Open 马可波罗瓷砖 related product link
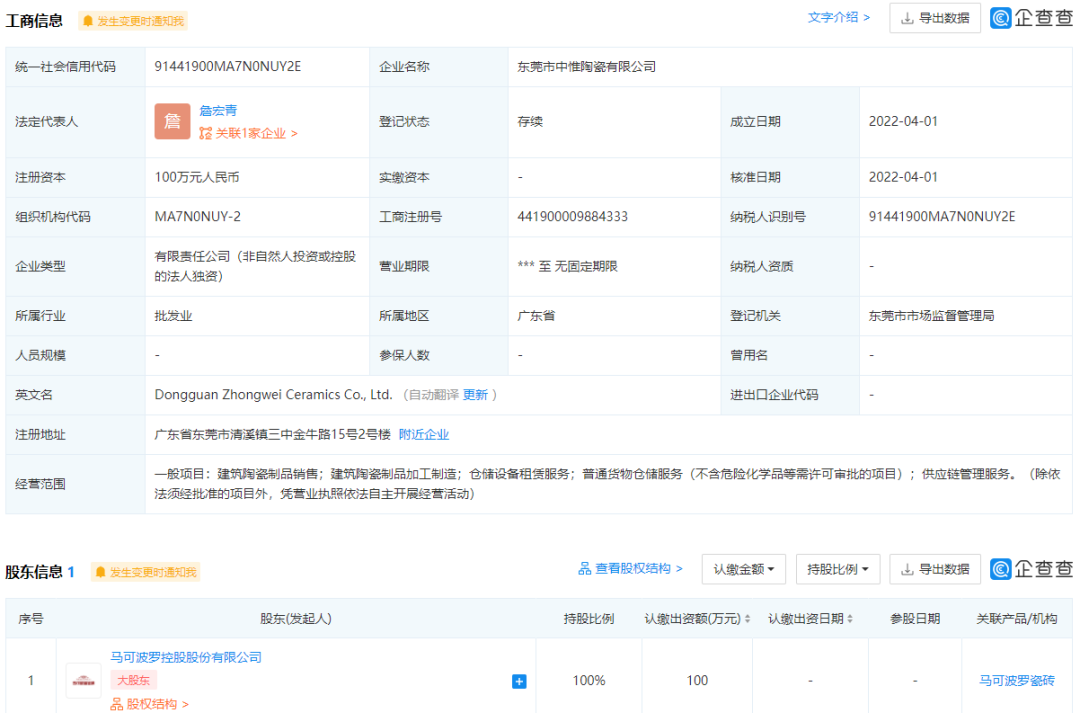This screenshot has width=1080, height=713. coord(1017,681)
